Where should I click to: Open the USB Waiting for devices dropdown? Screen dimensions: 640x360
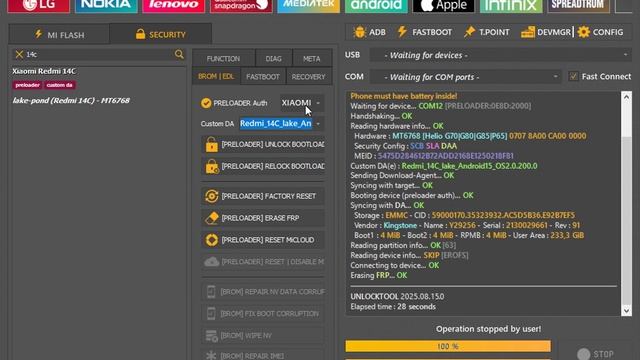[x=500, y=55]
